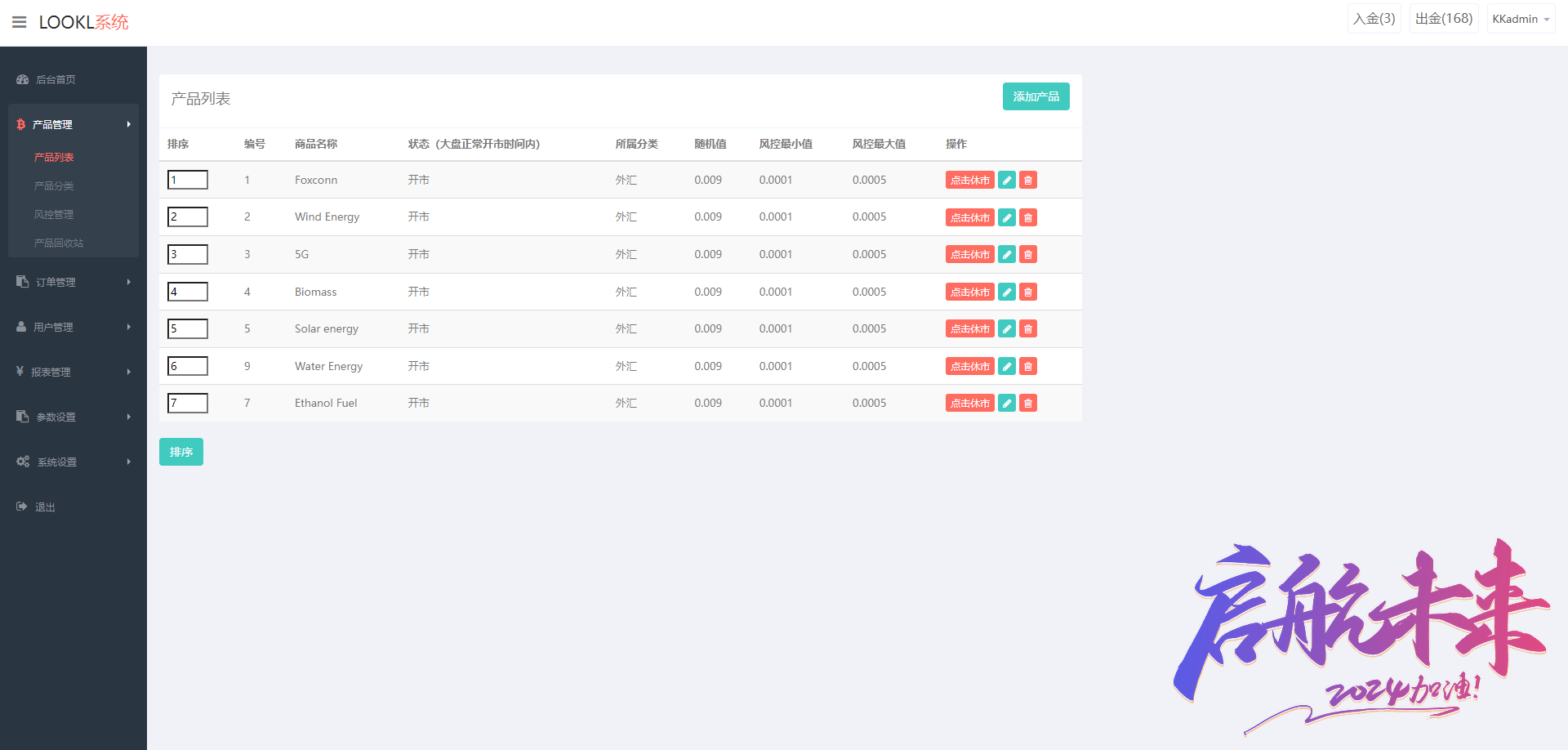Expand the 报表管理 menu arrow
The width and height of the screenshot is (1568, 750).
pos(128,372)
